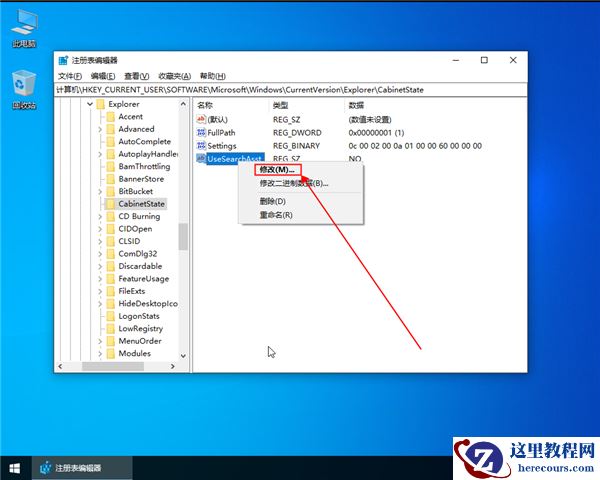
Task: Click the AutoComplete folder icon
Action: click(x=111, y=142)
